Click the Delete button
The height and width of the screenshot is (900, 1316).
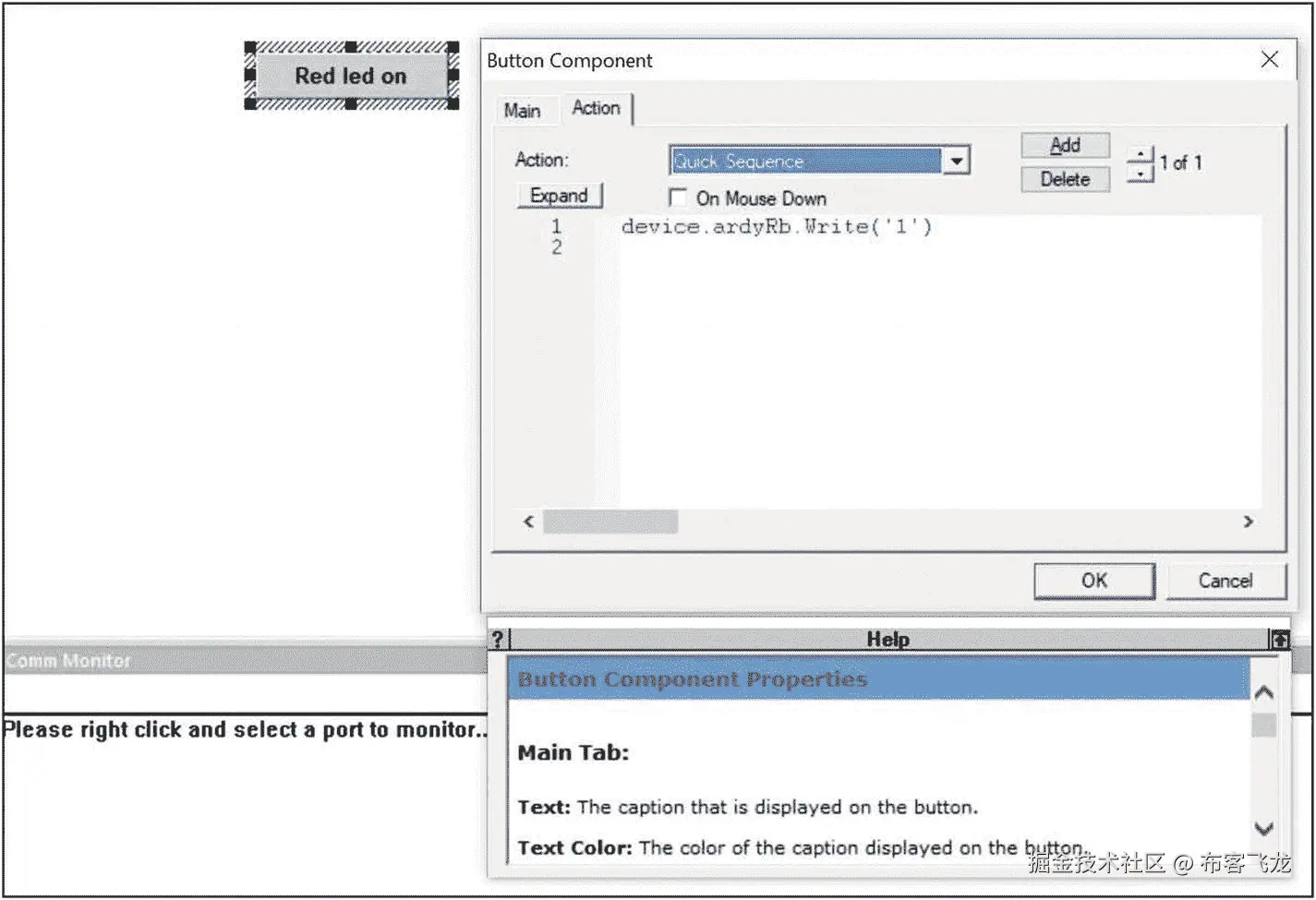click(1065, 179)
